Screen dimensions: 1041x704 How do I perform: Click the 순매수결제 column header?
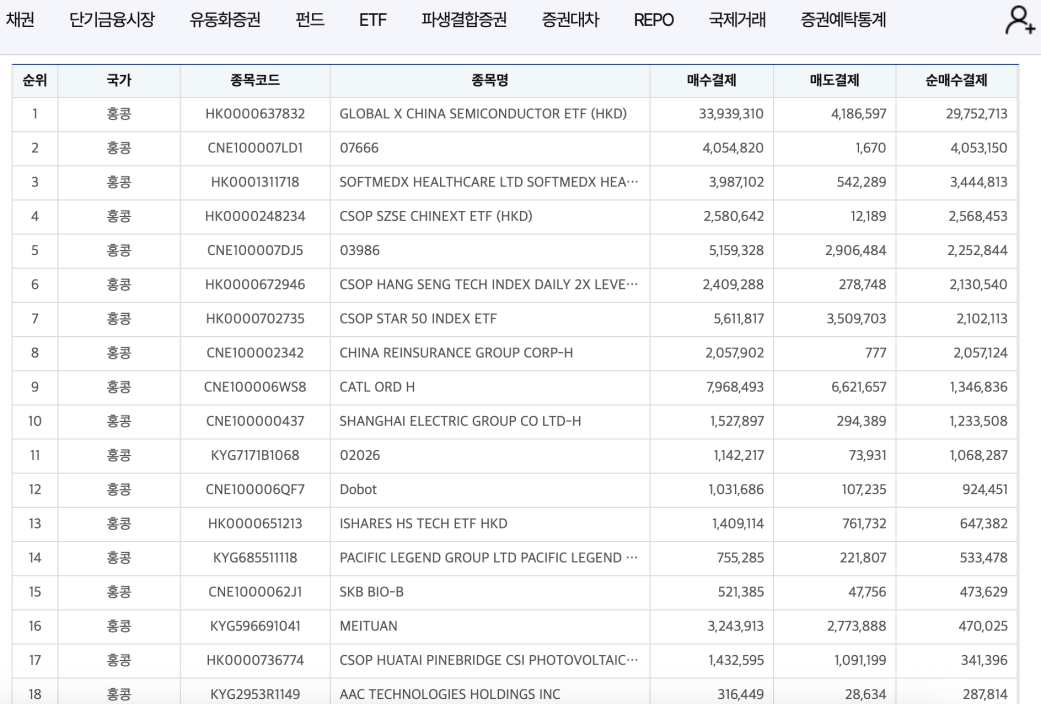[956, 80]
